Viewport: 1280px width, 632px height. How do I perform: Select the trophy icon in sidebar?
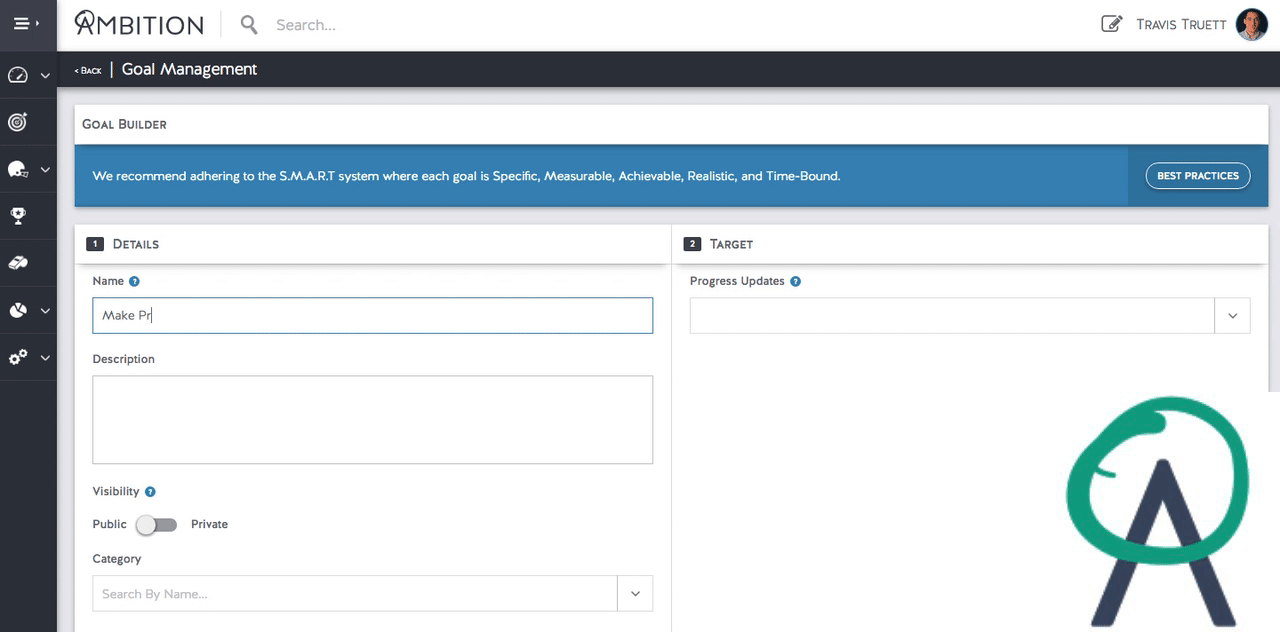click(18, 215)
